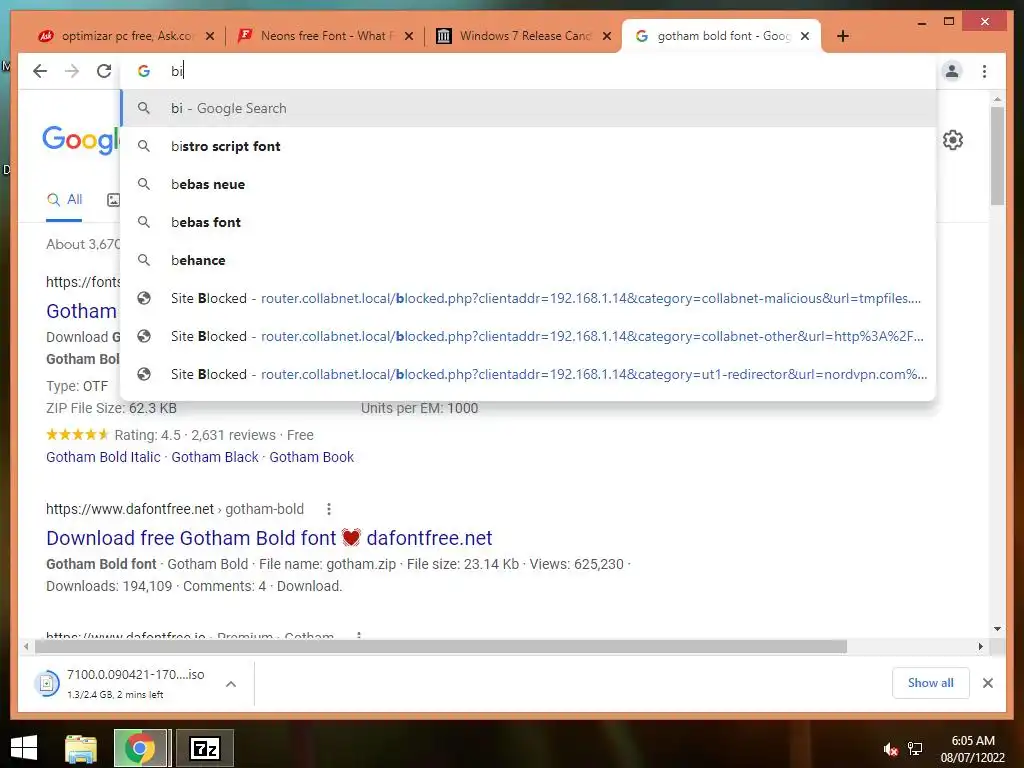Switch to the 'Neons free Font' tab

325,36
